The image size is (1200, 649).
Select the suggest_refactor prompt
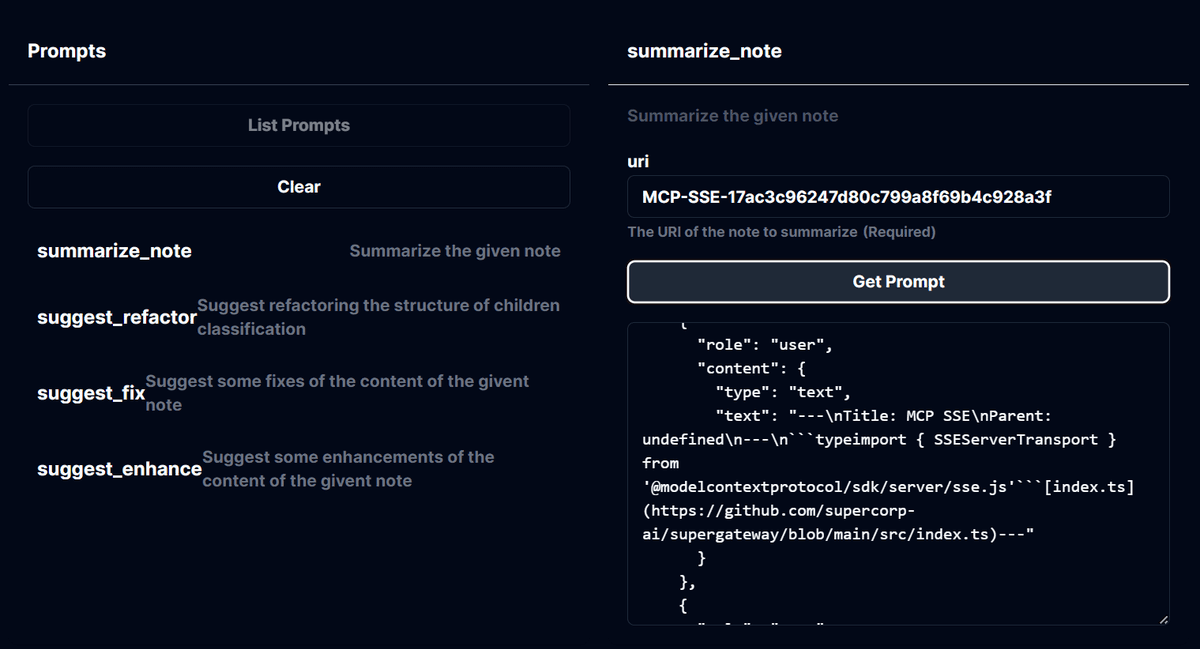click(x=298, y=317)
